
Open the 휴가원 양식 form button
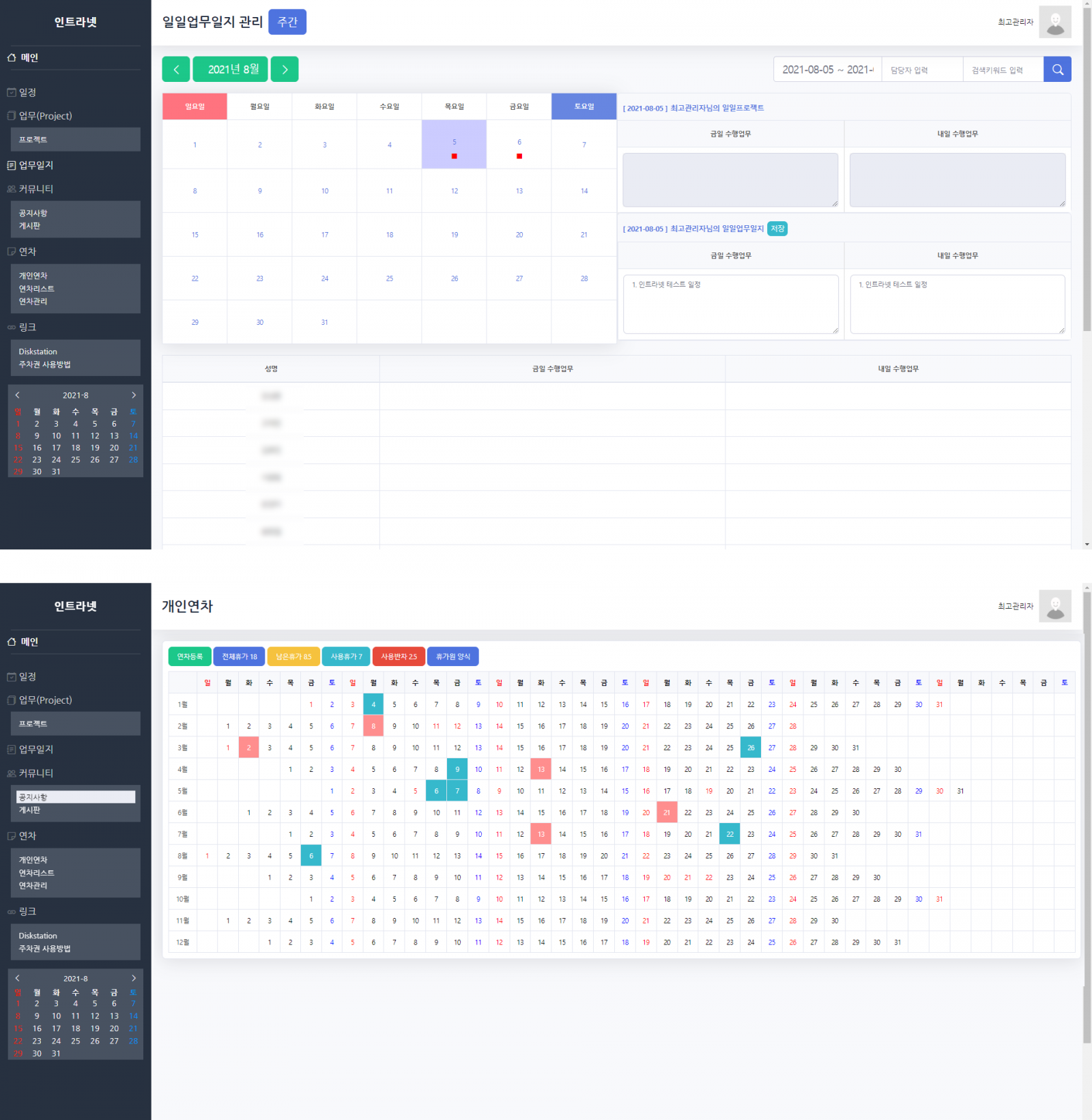[453, 657]
